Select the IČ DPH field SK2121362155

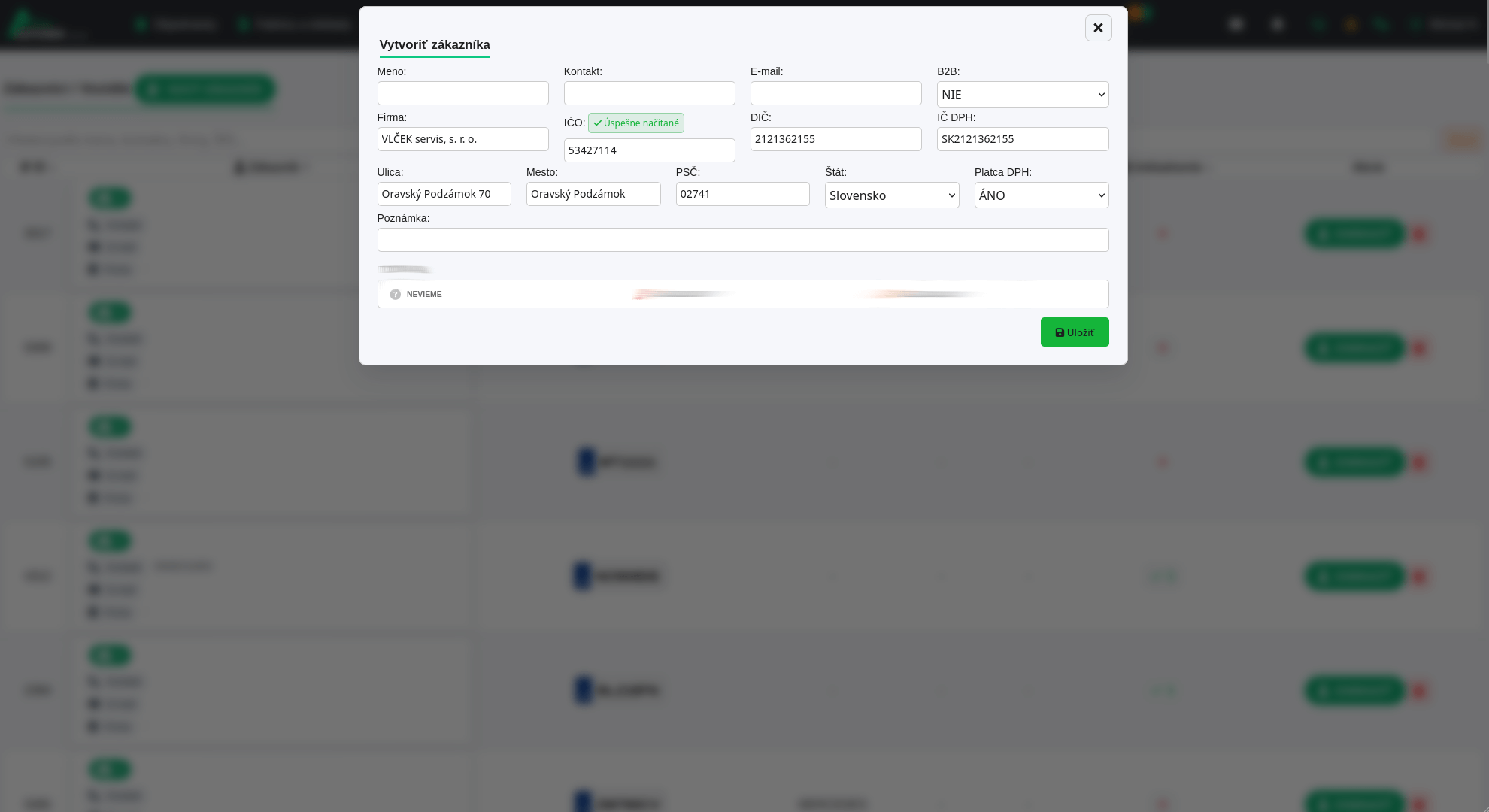(x=1022, y=139)
